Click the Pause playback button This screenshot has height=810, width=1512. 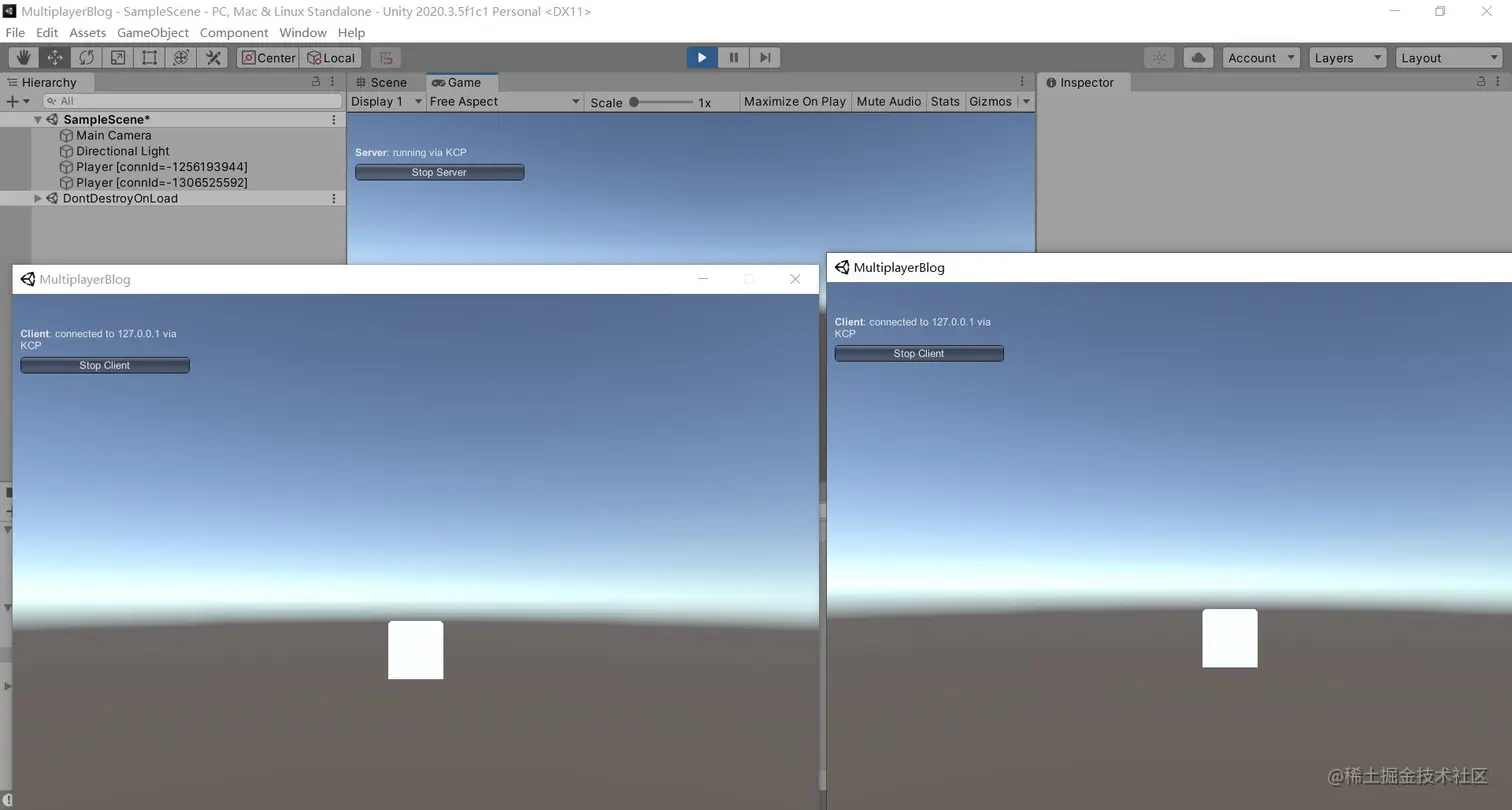pyautogui.click(x=733, y=58)
